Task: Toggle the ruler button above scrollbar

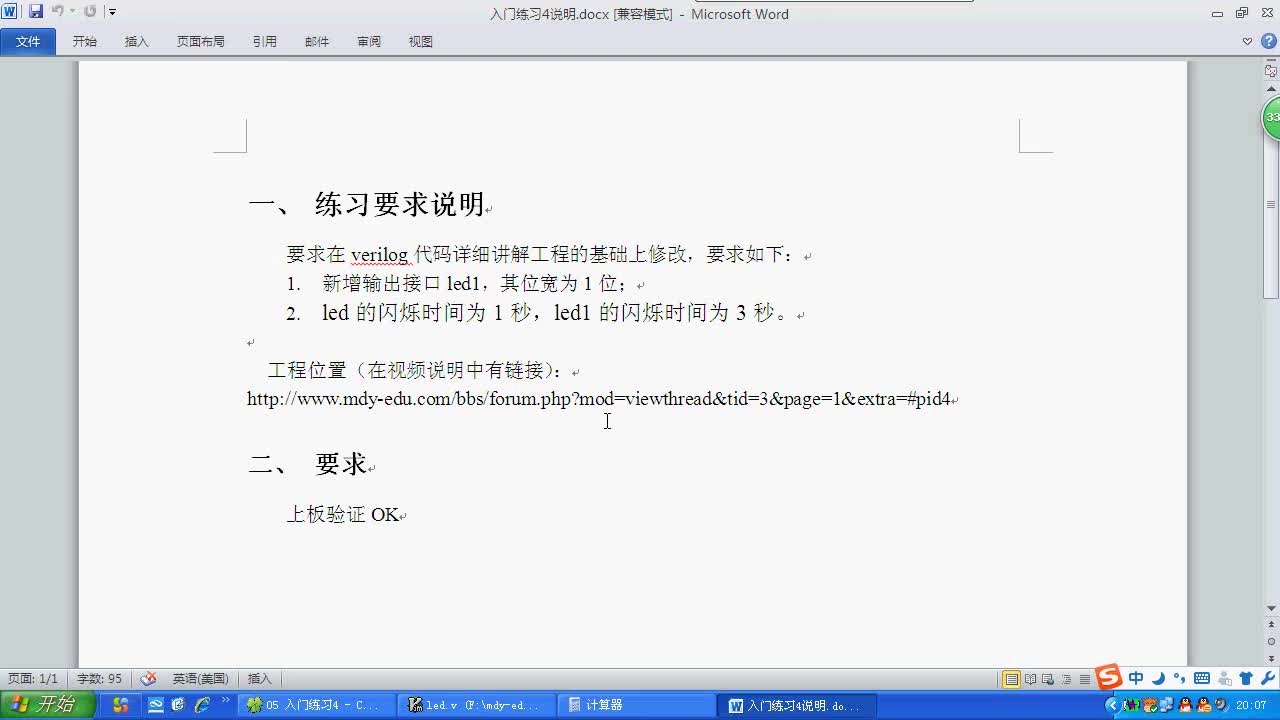Action: click(1272, 71)
